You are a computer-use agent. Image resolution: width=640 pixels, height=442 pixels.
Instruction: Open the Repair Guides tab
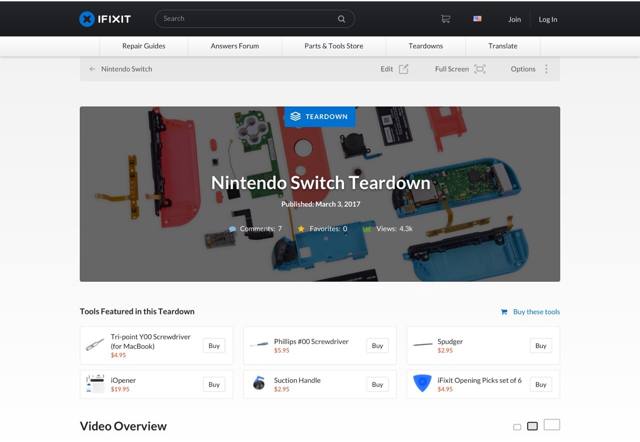click(145, 46)
